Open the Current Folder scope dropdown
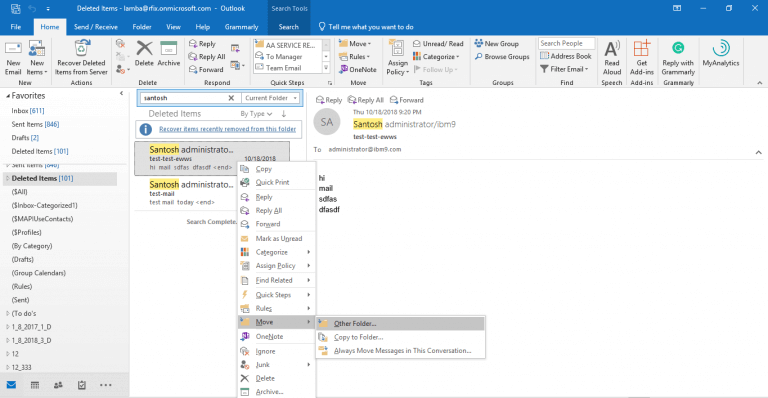This screenshot has width=768, height=398. coord(271,98)
